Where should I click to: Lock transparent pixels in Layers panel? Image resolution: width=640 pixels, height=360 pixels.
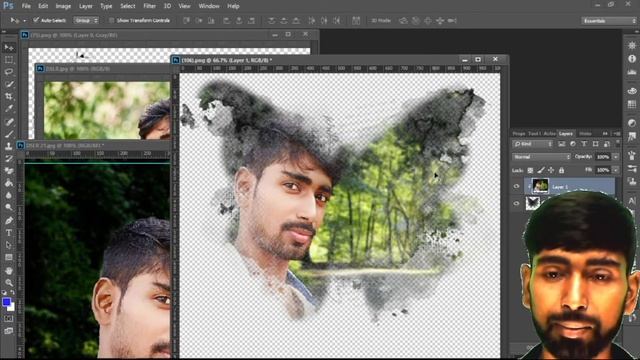pyautogui.click(x=530, y=170)
